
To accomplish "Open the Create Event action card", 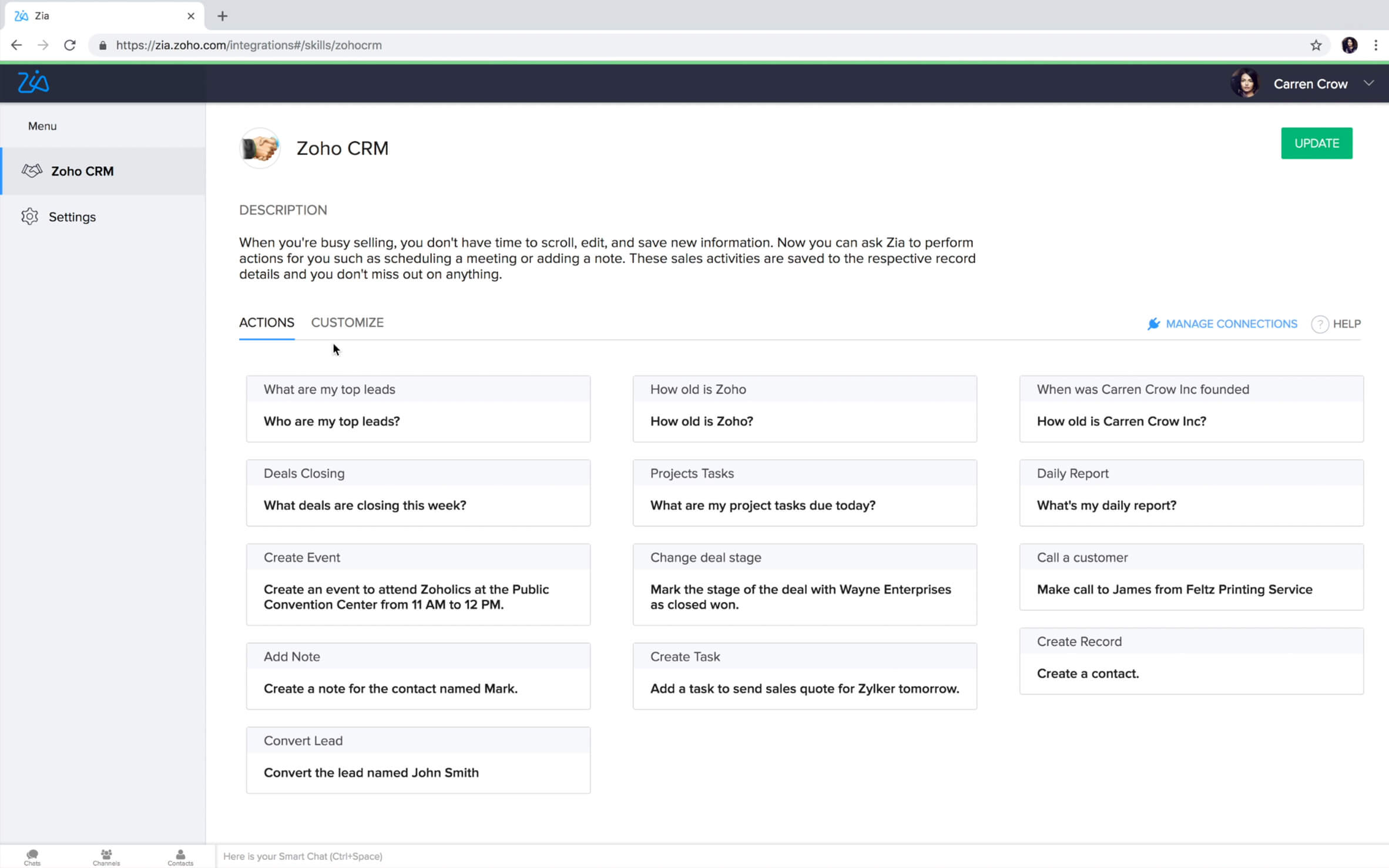I will (x=418, y=584).
